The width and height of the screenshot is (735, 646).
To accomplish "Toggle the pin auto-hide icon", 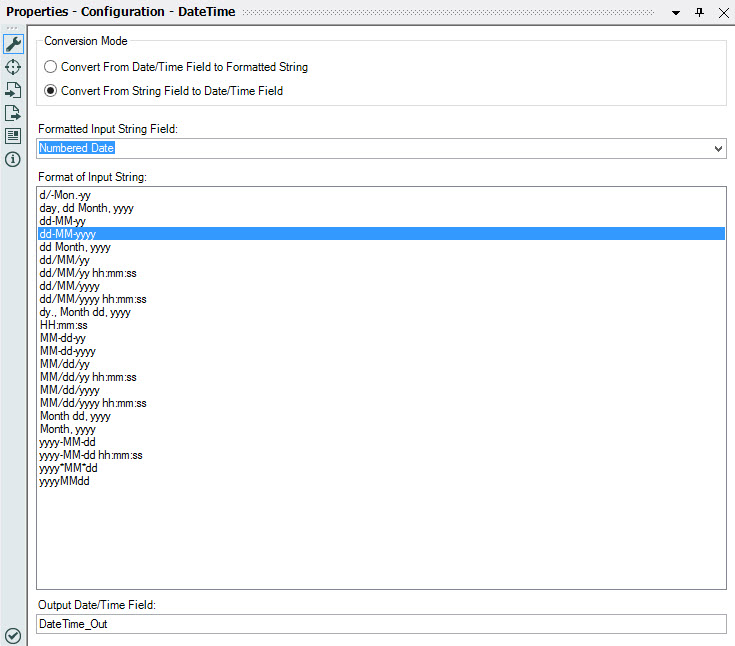I will pos(700,11).
